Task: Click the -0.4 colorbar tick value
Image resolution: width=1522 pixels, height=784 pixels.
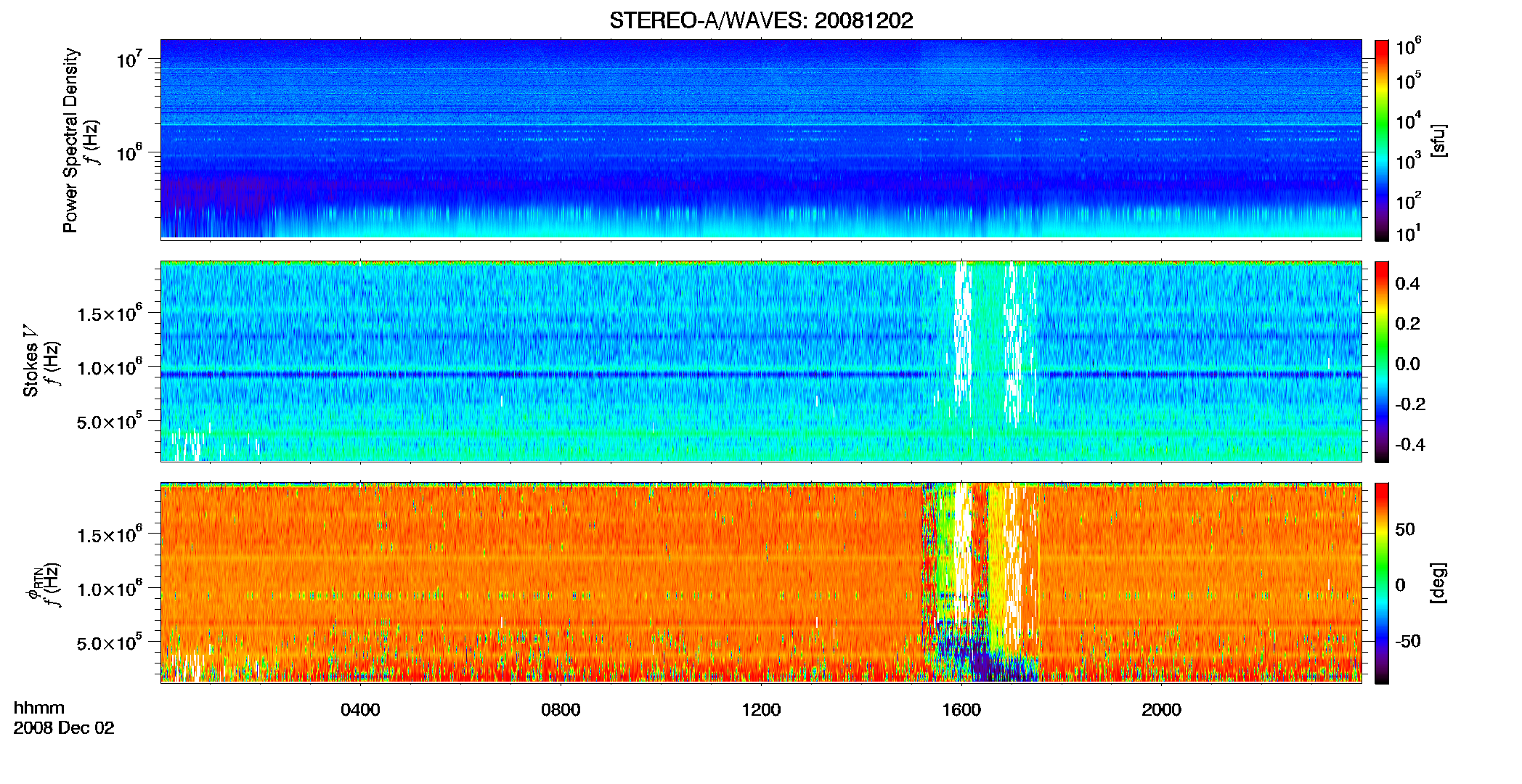Action: point(1410,444)
